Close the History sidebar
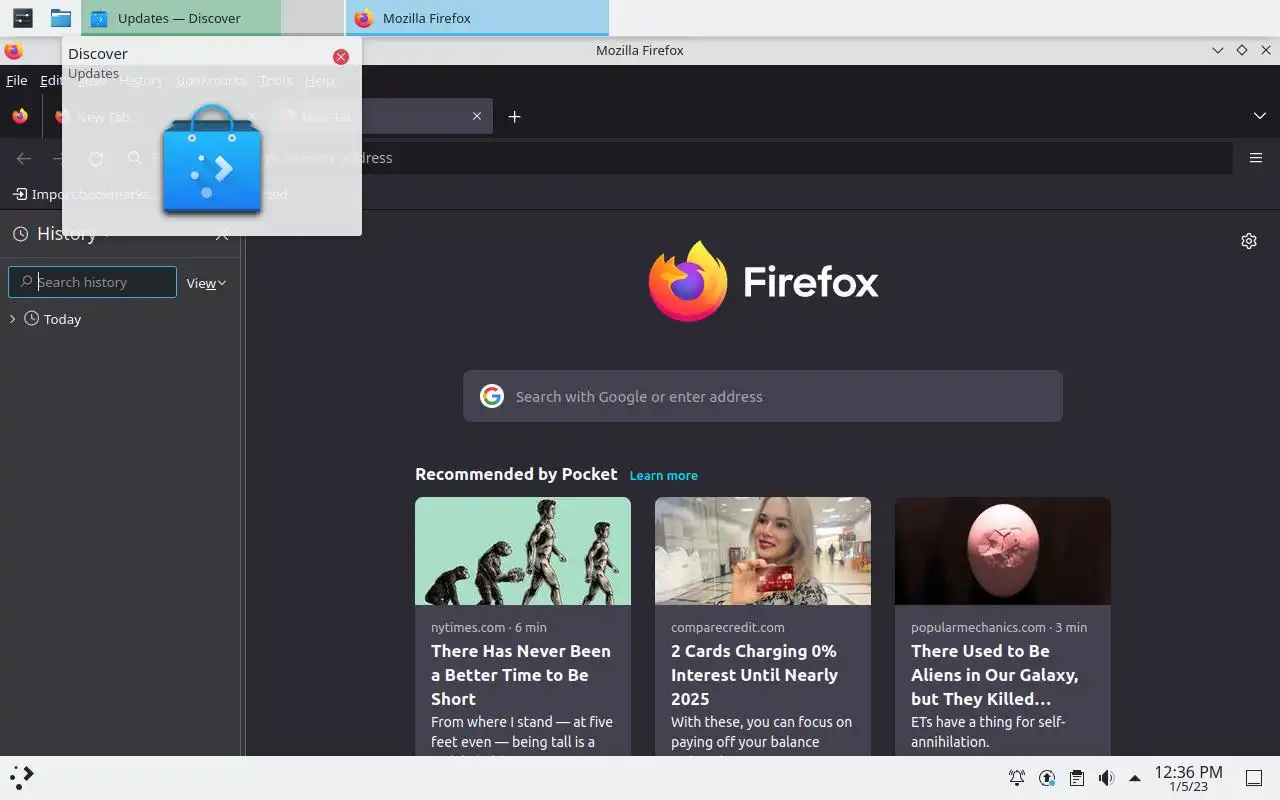 click(x=222, y=234)
